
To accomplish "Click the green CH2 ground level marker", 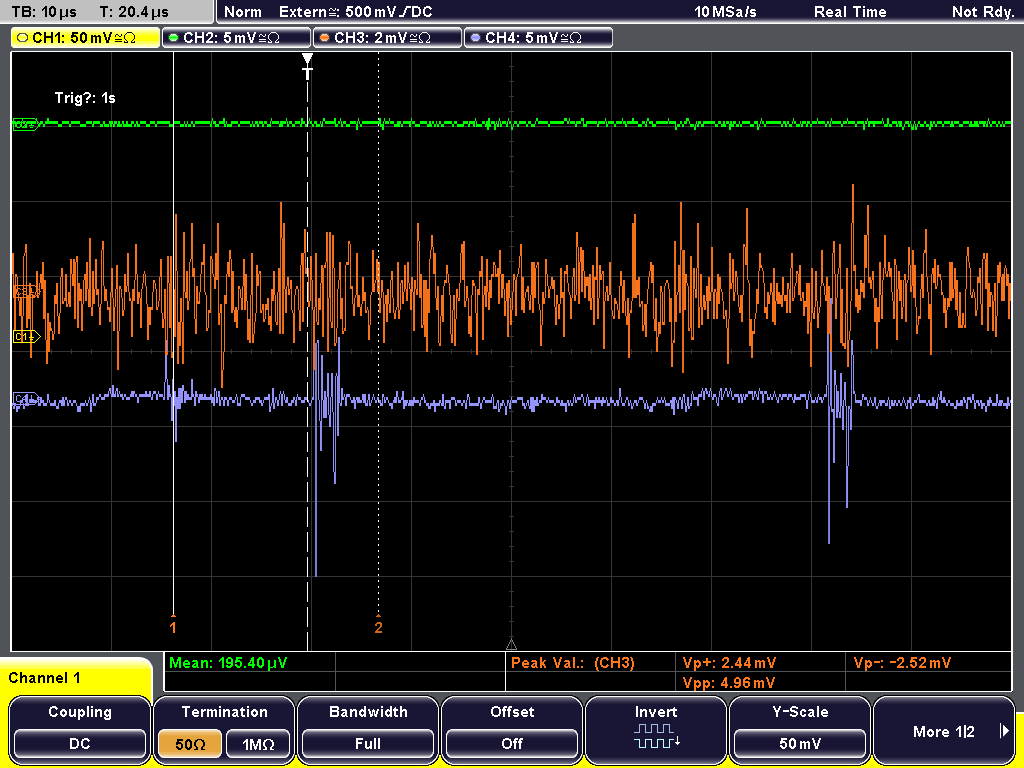I will coord(26,124).
